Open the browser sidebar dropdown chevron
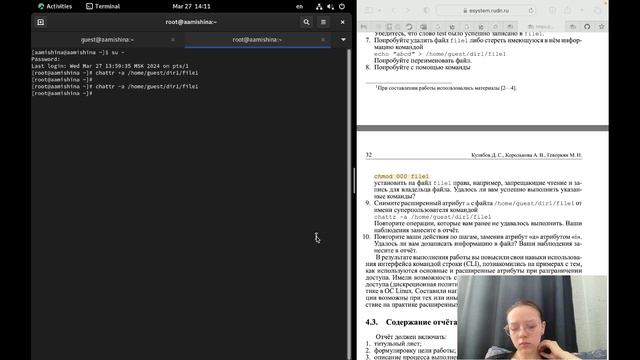Screen dimensions: 640x360 click(x=380, y=11)
